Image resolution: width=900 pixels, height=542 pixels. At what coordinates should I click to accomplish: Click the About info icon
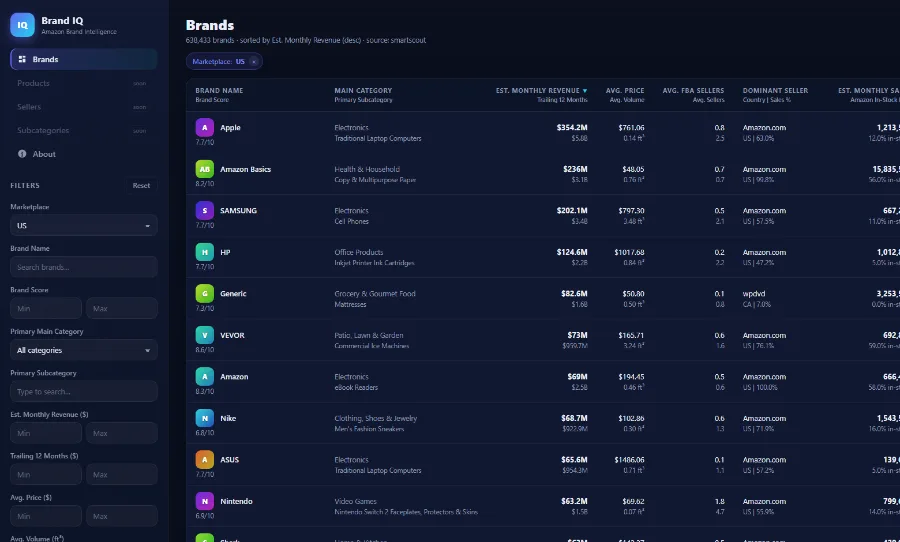pos(22,154)
